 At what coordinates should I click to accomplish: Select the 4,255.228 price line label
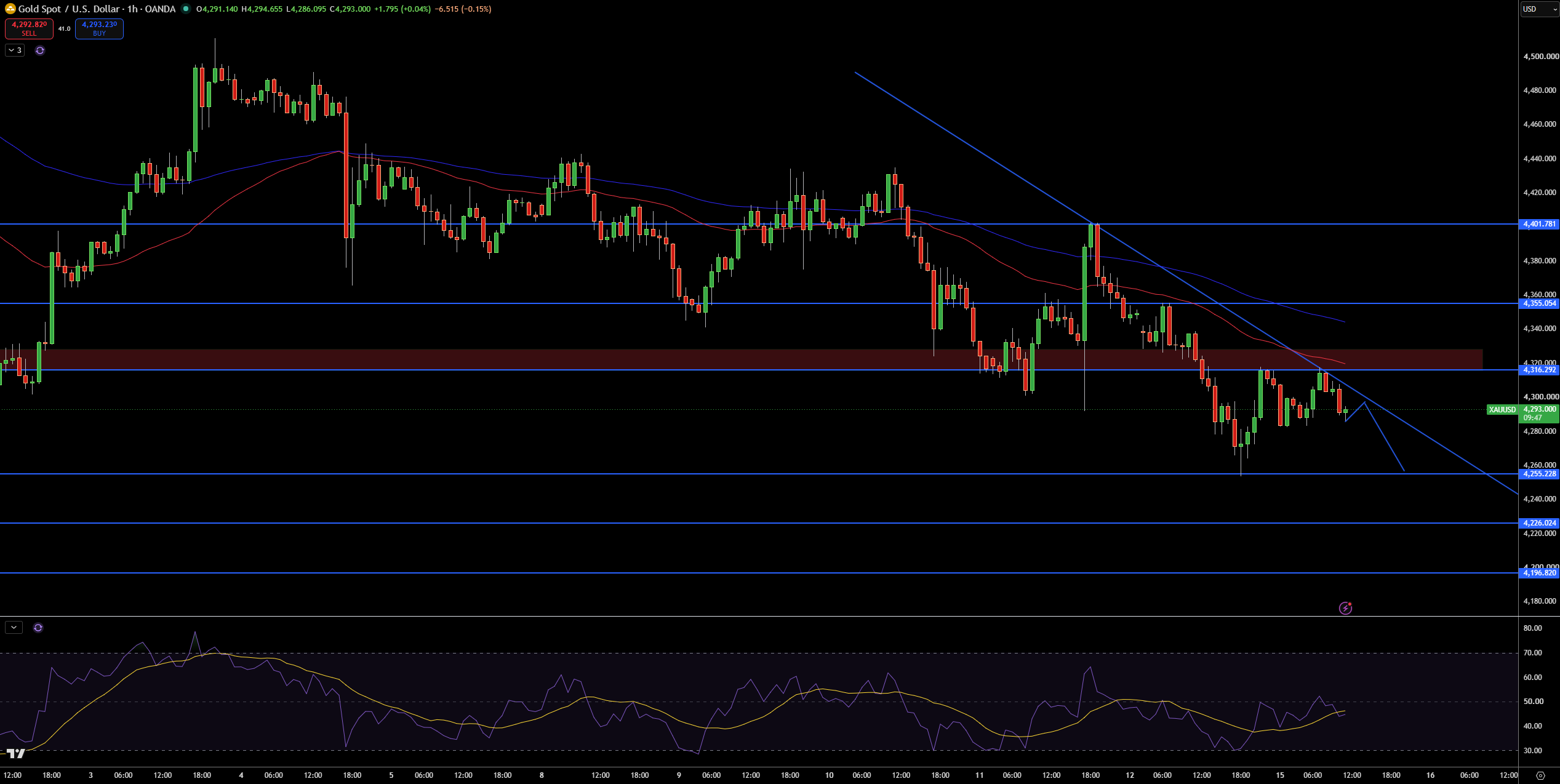coord(1539,474)
